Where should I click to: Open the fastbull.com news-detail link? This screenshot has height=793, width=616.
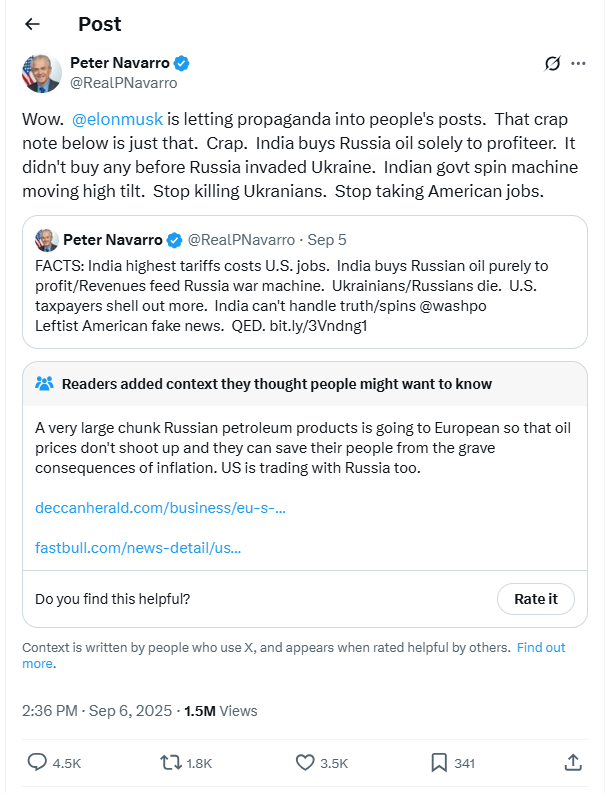(138, 548)
